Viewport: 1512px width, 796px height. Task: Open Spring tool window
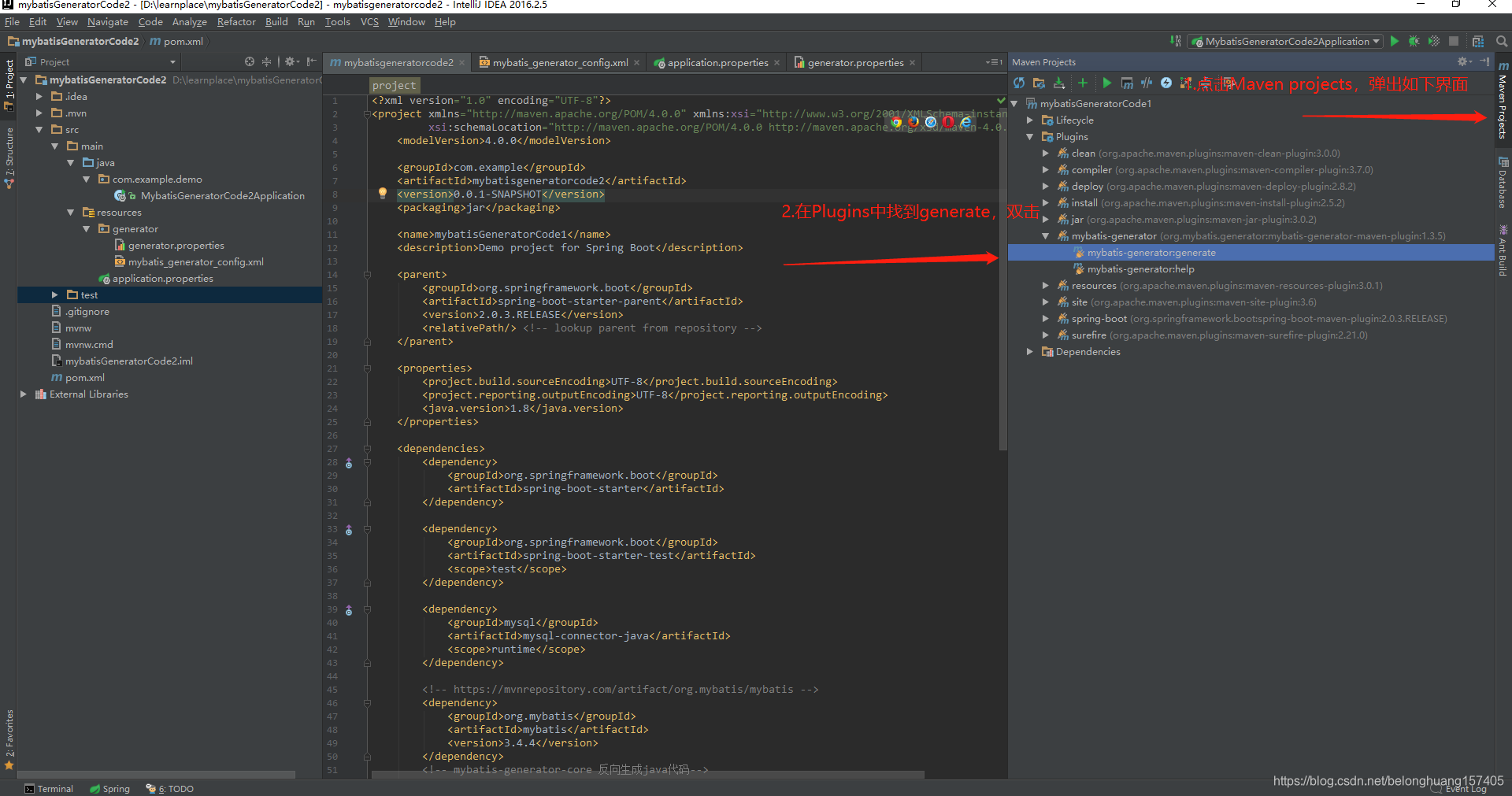(x=109, y=788)
